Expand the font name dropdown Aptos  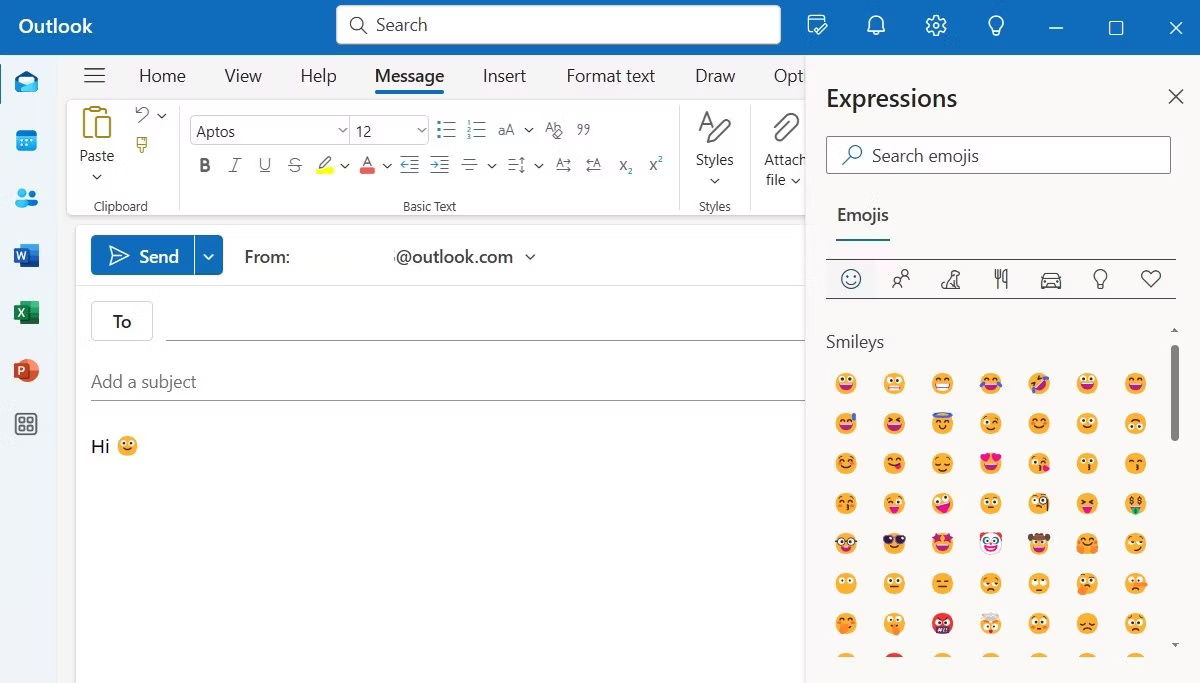coord(342,131)
